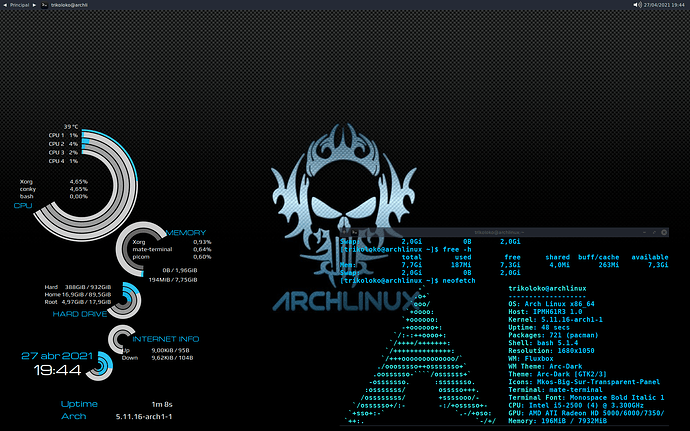Viewport: 690px width, 431px height.
Task: Click the '194MiB / 7,75GiB' memory value
Action: click(x=173, y=280)
